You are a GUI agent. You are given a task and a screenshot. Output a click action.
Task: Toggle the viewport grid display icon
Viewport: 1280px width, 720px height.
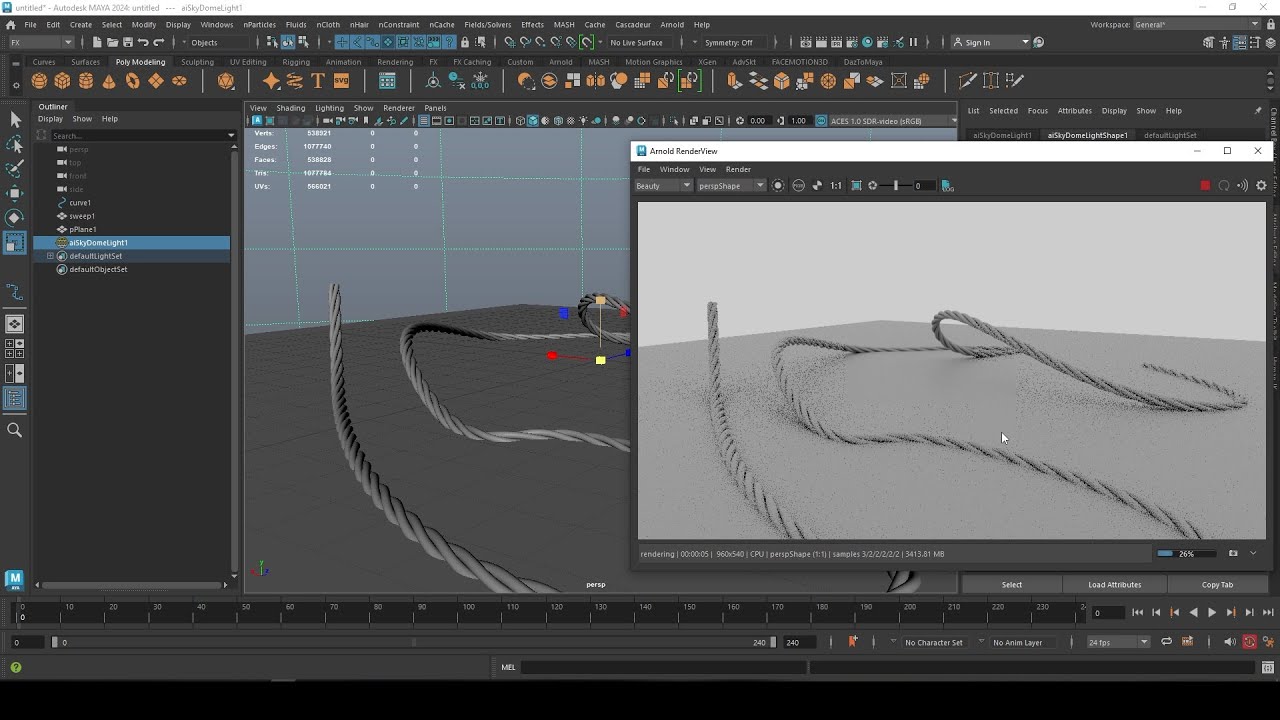(x=424, y=121)
